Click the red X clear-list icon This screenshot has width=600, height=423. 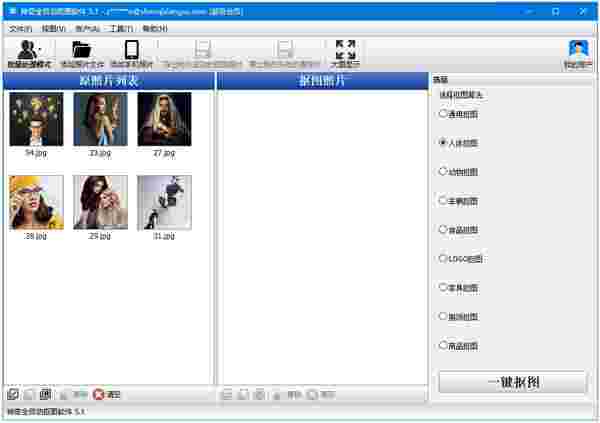point(98,394)
